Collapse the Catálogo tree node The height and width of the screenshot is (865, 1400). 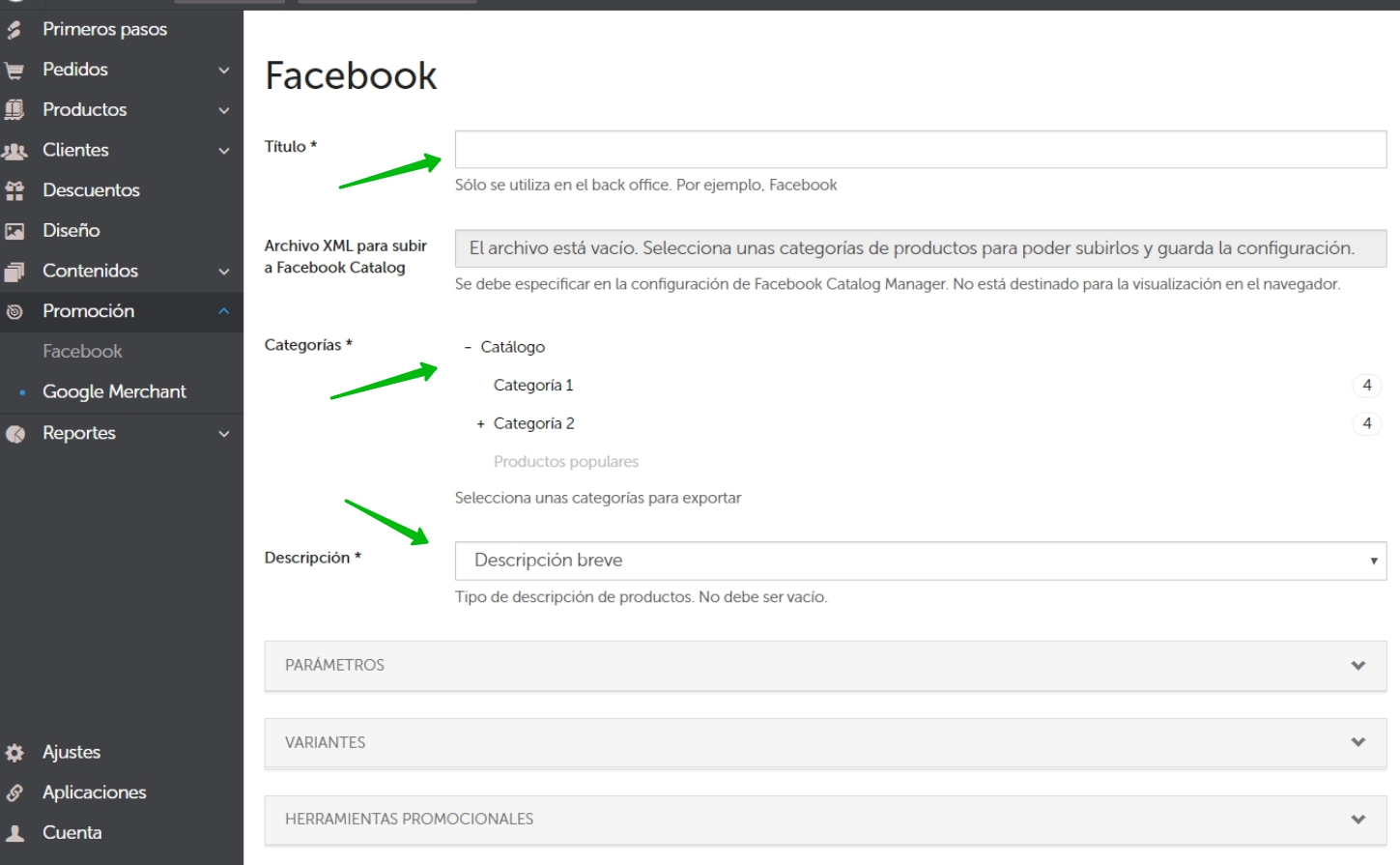(468, 347)
